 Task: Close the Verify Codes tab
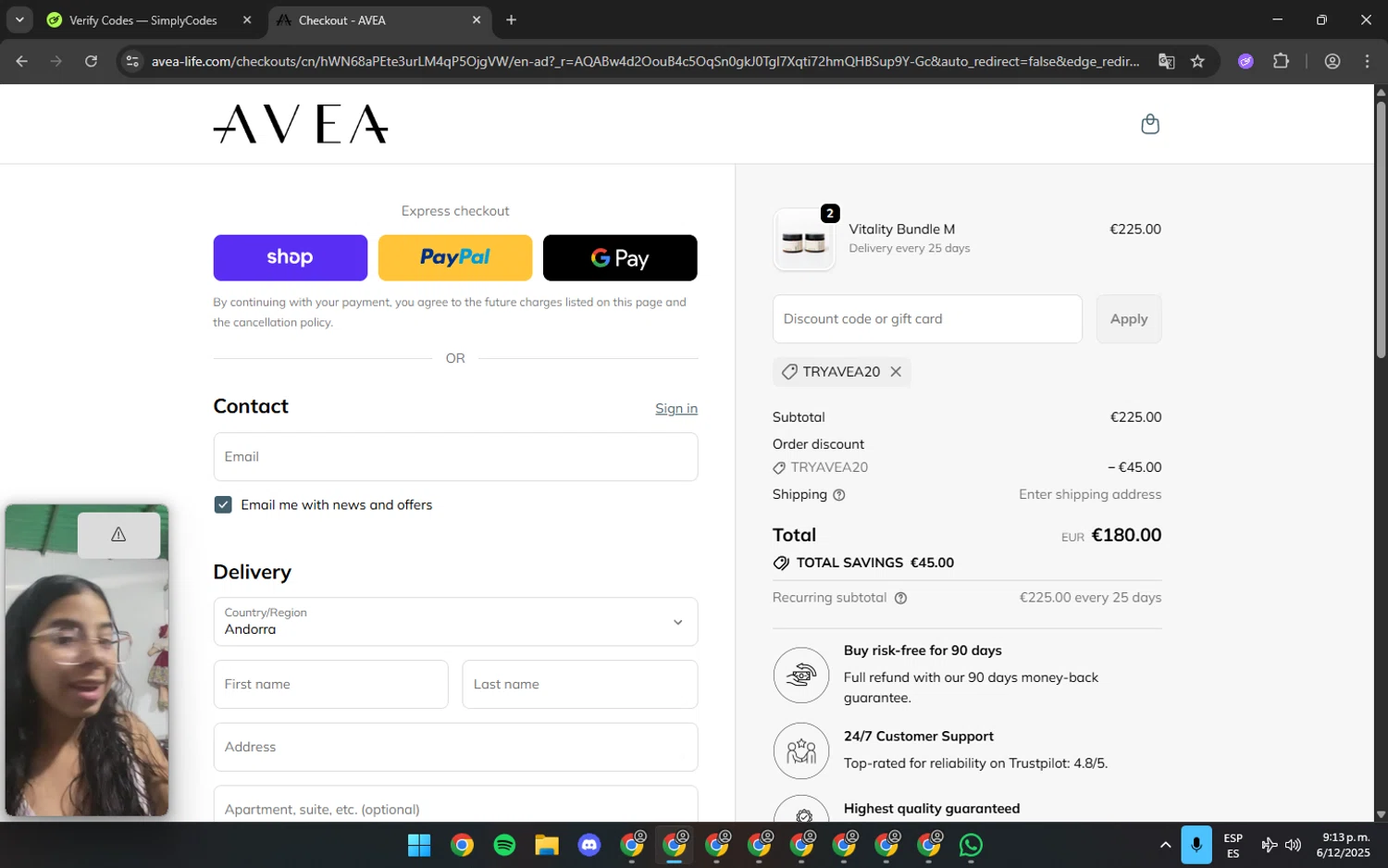[247, 19]
